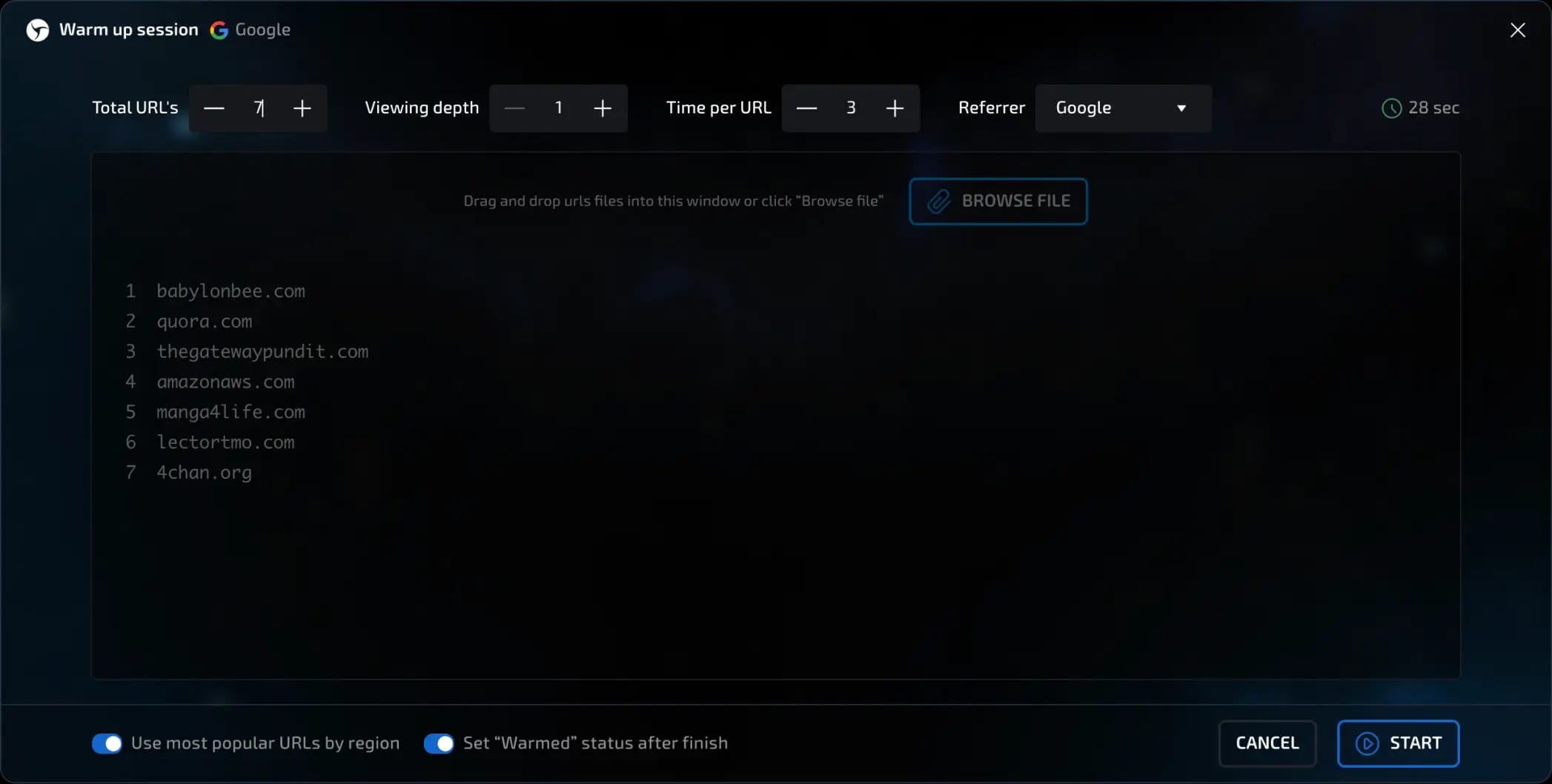Start the warm up session
The width and height of the screenshot is (1552, 784).
[x=1398, y=743]
